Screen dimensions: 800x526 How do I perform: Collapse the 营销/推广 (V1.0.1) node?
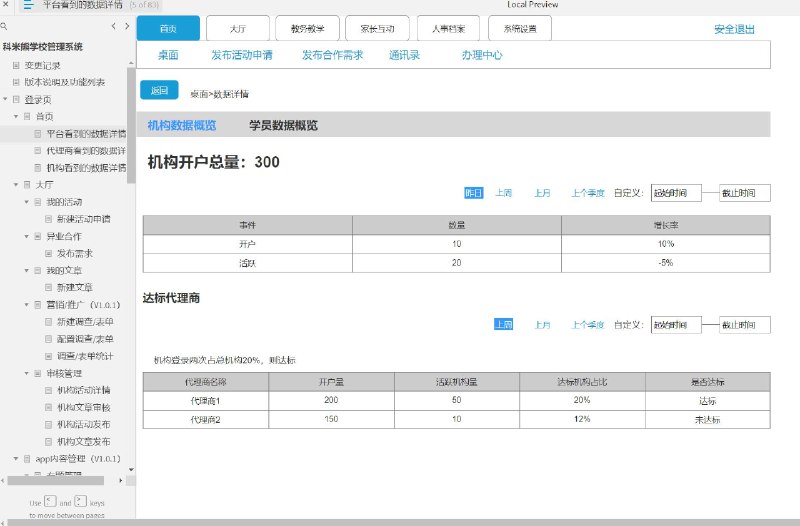tap(27, 305)
